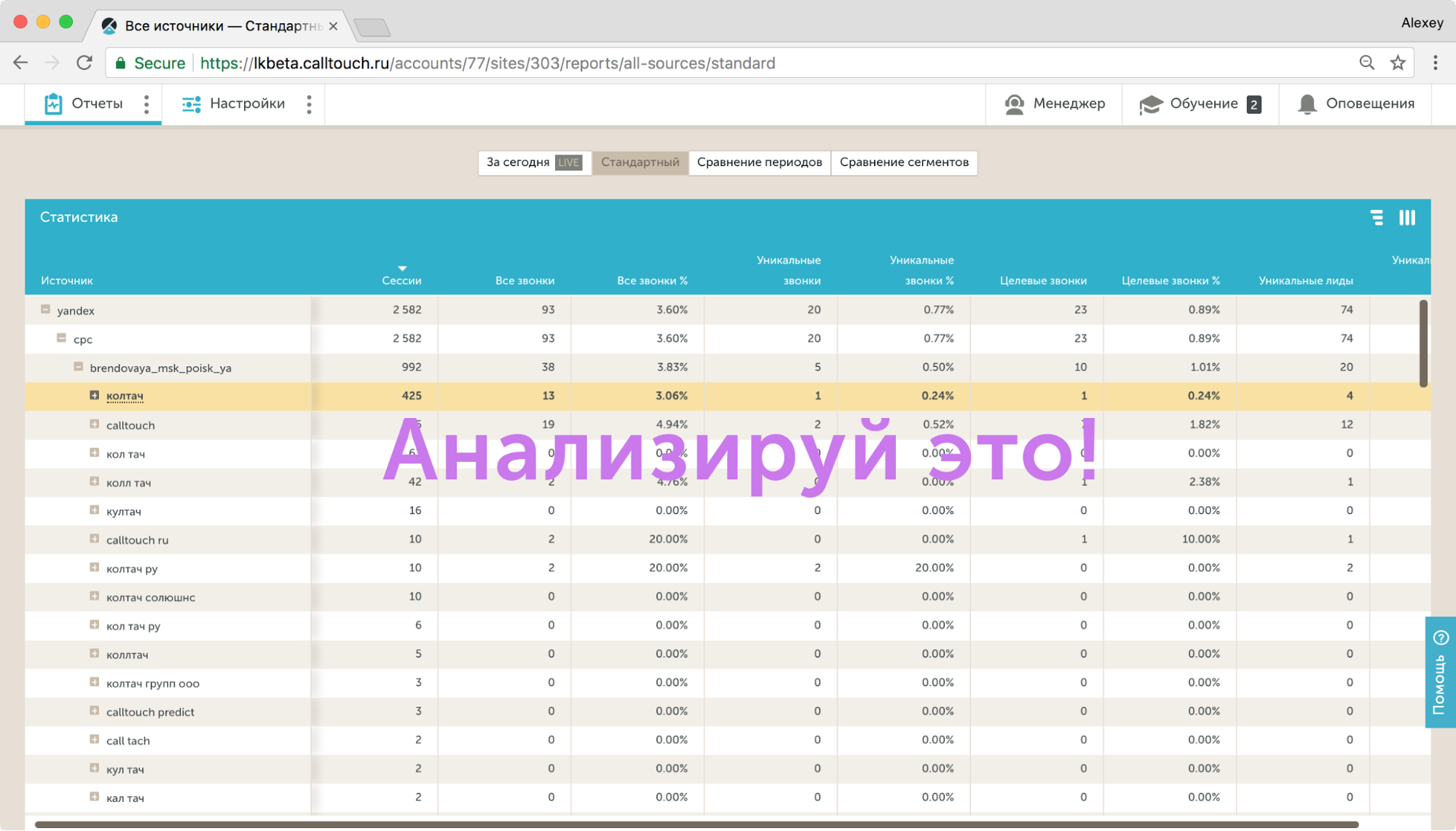This screenshot has width=1456, height=831.
Task: Click the колтач keyword link
Action: click(x=125, y=396)
